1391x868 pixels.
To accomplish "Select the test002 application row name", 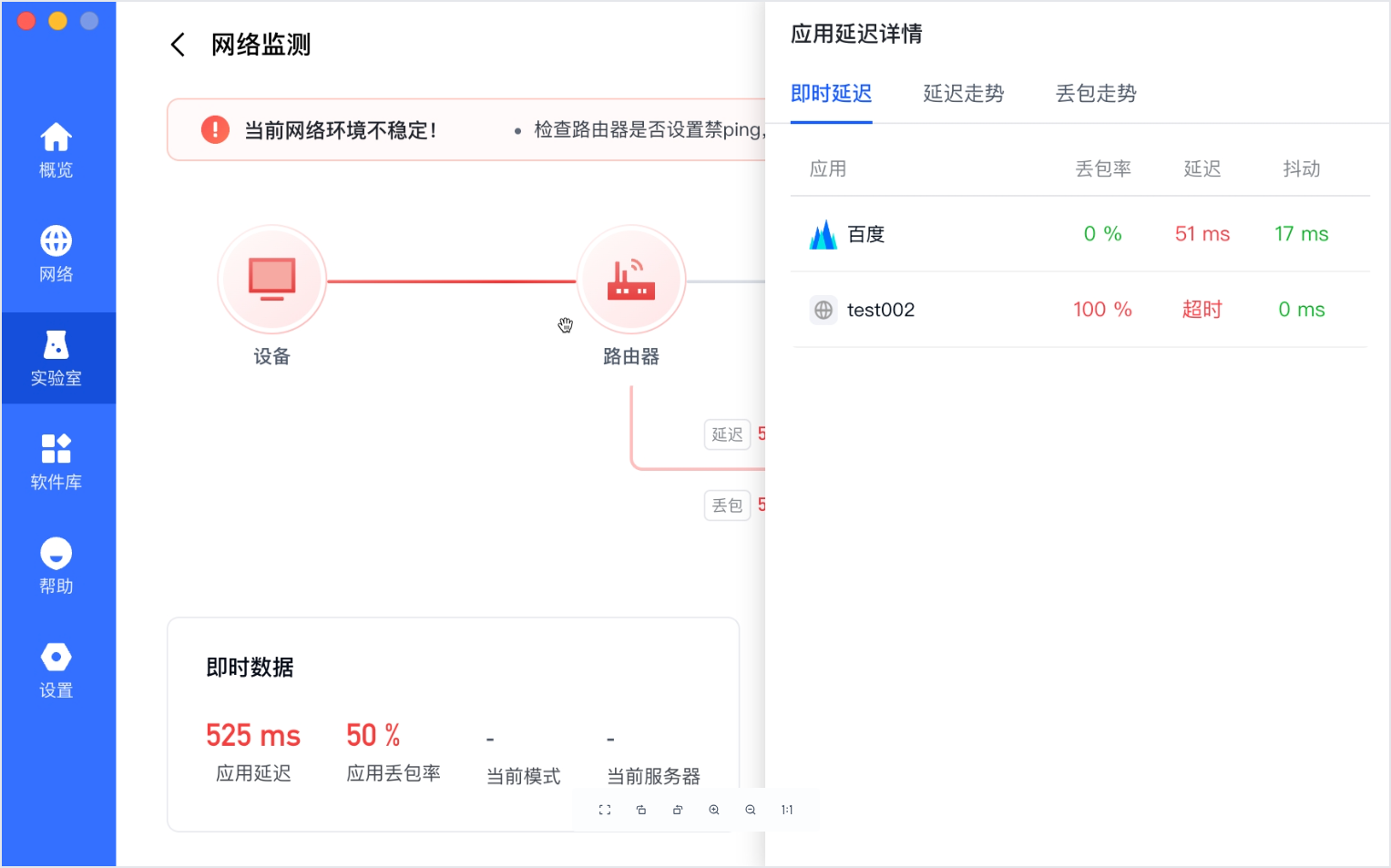I will (881, 310).
